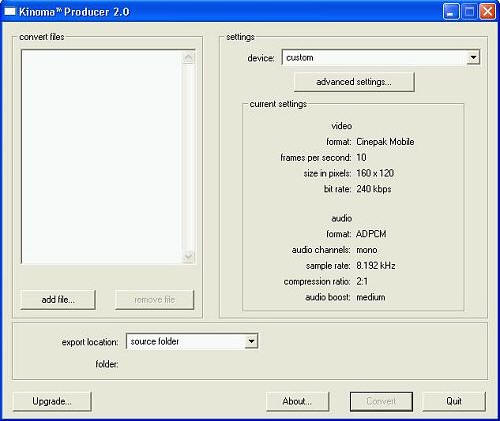Click the 160 x 120 size value
Screen dimensions: 500x421
pos(375,173)
